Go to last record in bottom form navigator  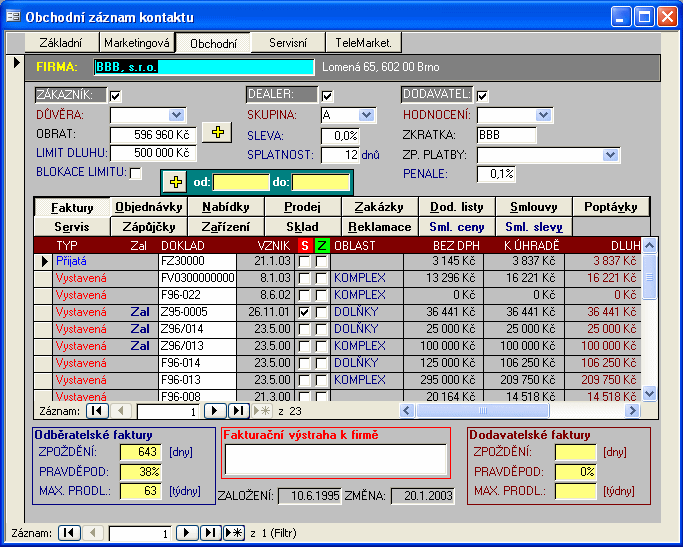coord(210,533)
